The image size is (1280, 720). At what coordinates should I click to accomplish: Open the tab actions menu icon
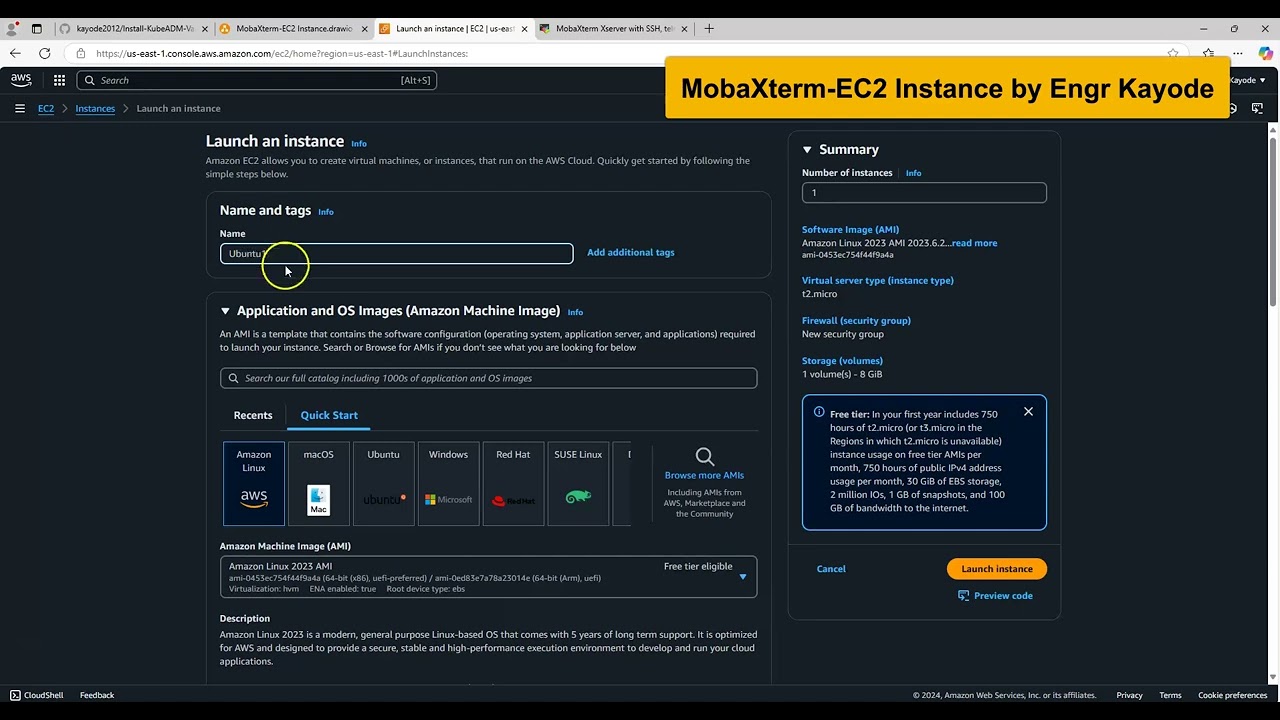[x=37, y=28]
